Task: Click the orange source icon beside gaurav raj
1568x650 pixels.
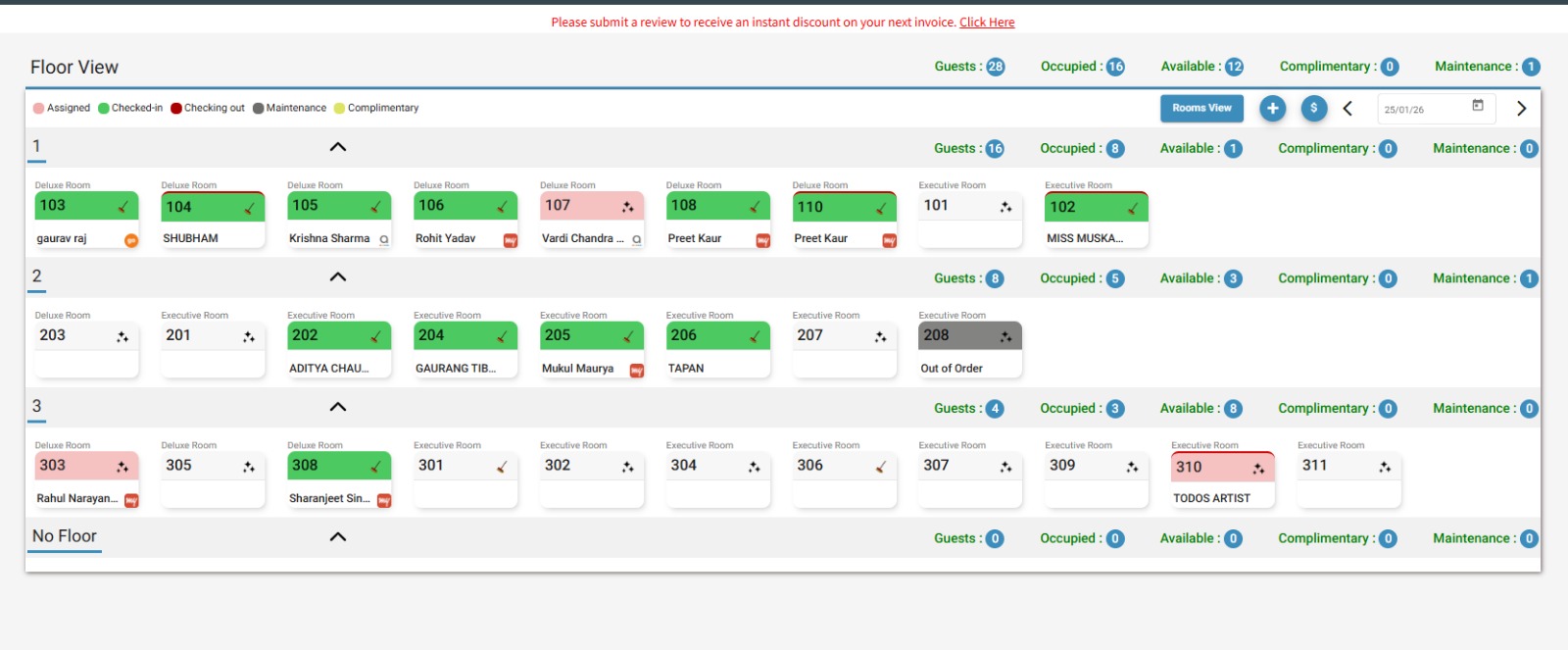Action: (131, 240)
